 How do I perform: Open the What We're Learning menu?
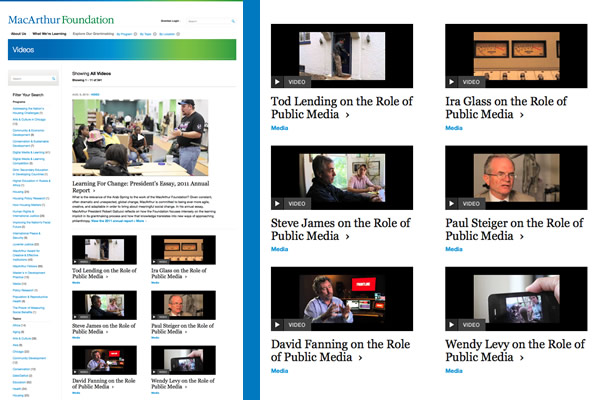pyautogui.click(x=50, y=34)
